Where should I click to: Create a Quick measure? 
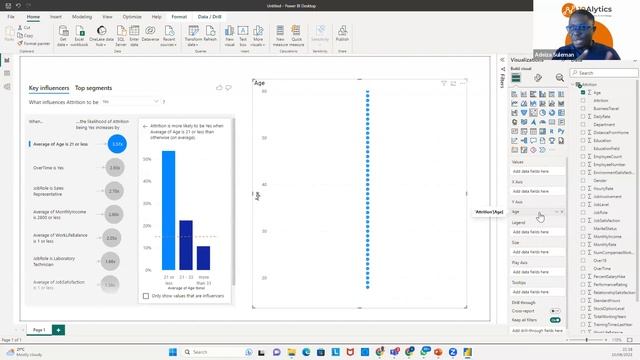pos(297,36)
